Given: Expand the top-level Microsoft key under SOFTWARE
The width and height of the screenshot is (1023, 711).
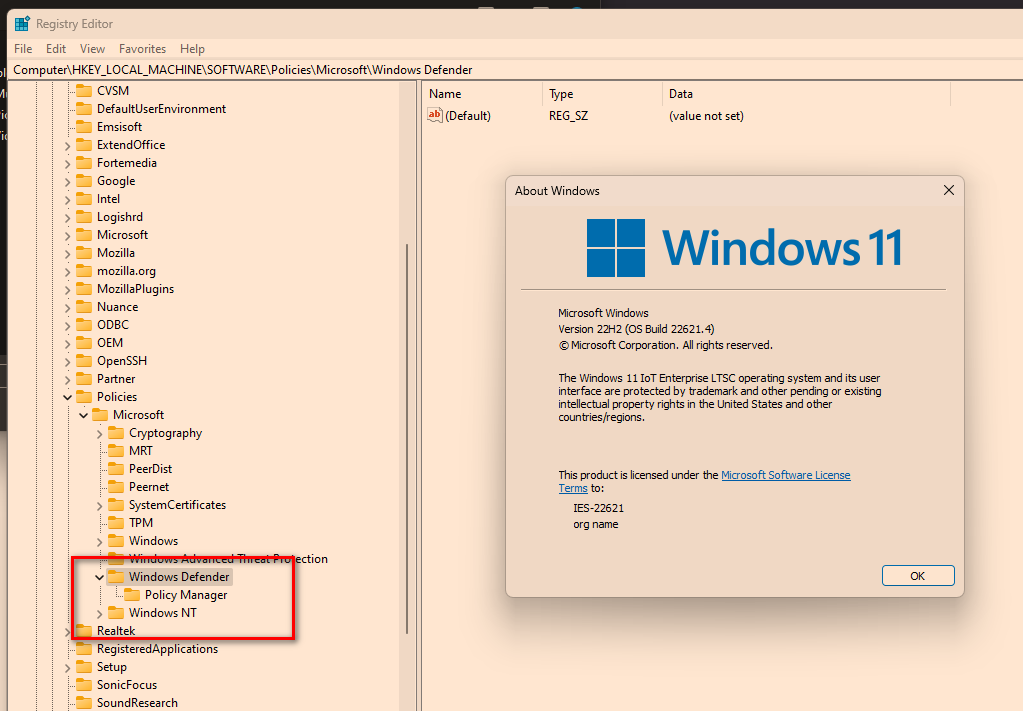Looking at the screenshot, I should (x=68, y=235).
